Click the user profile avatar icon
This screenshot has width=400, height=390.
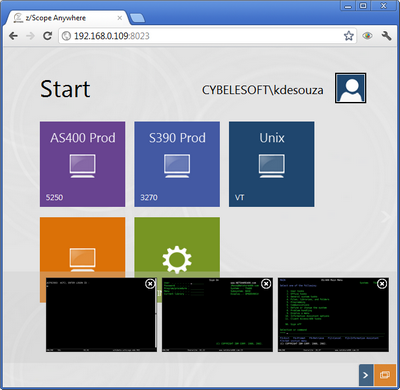click(350, 88)
